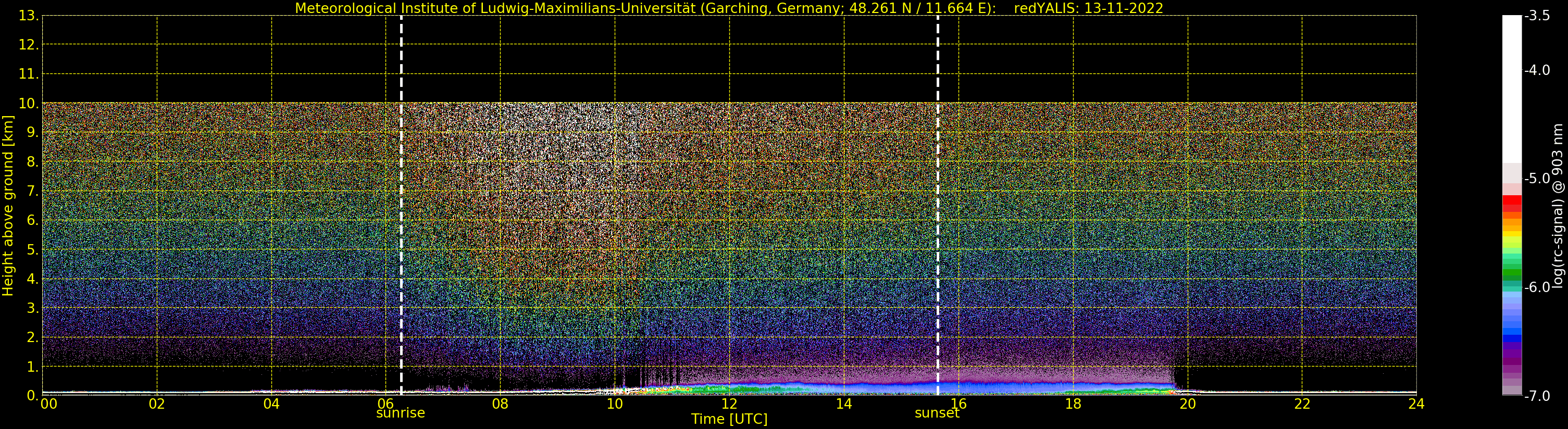The height and width of the screenshot is (429, 1568).
Task: Click the y-axis tick label '13.'
Action: 29,16
